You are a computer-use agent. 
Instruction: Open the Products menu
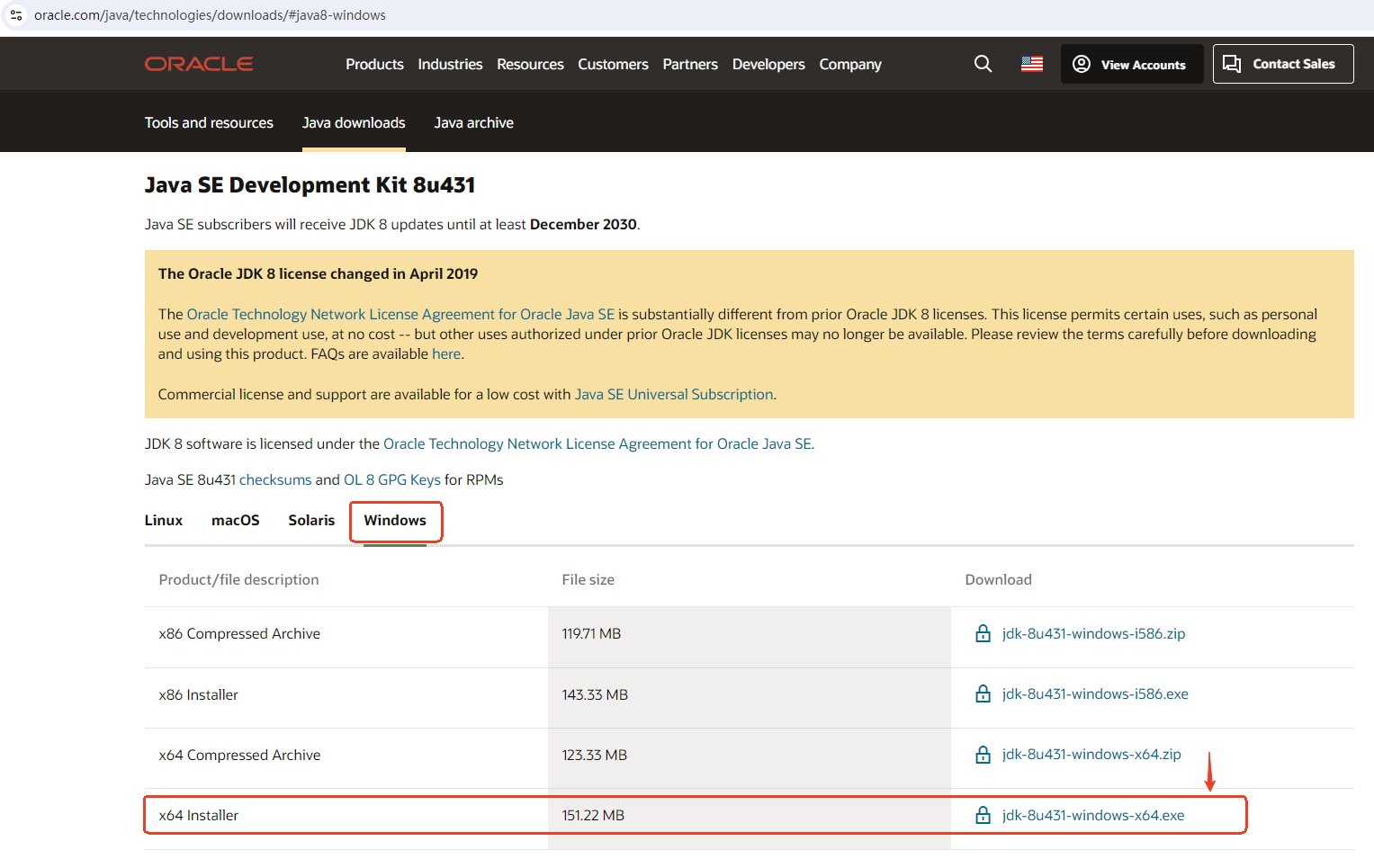374,64
